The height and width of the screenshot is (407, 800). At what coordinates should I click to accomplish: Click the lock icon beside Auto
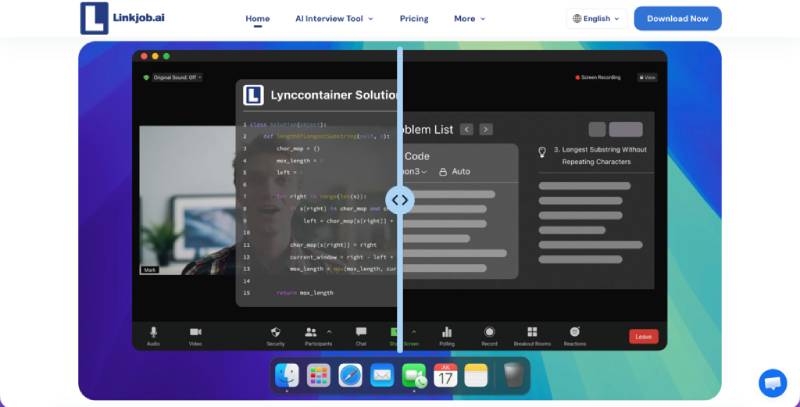coord(443,172)
